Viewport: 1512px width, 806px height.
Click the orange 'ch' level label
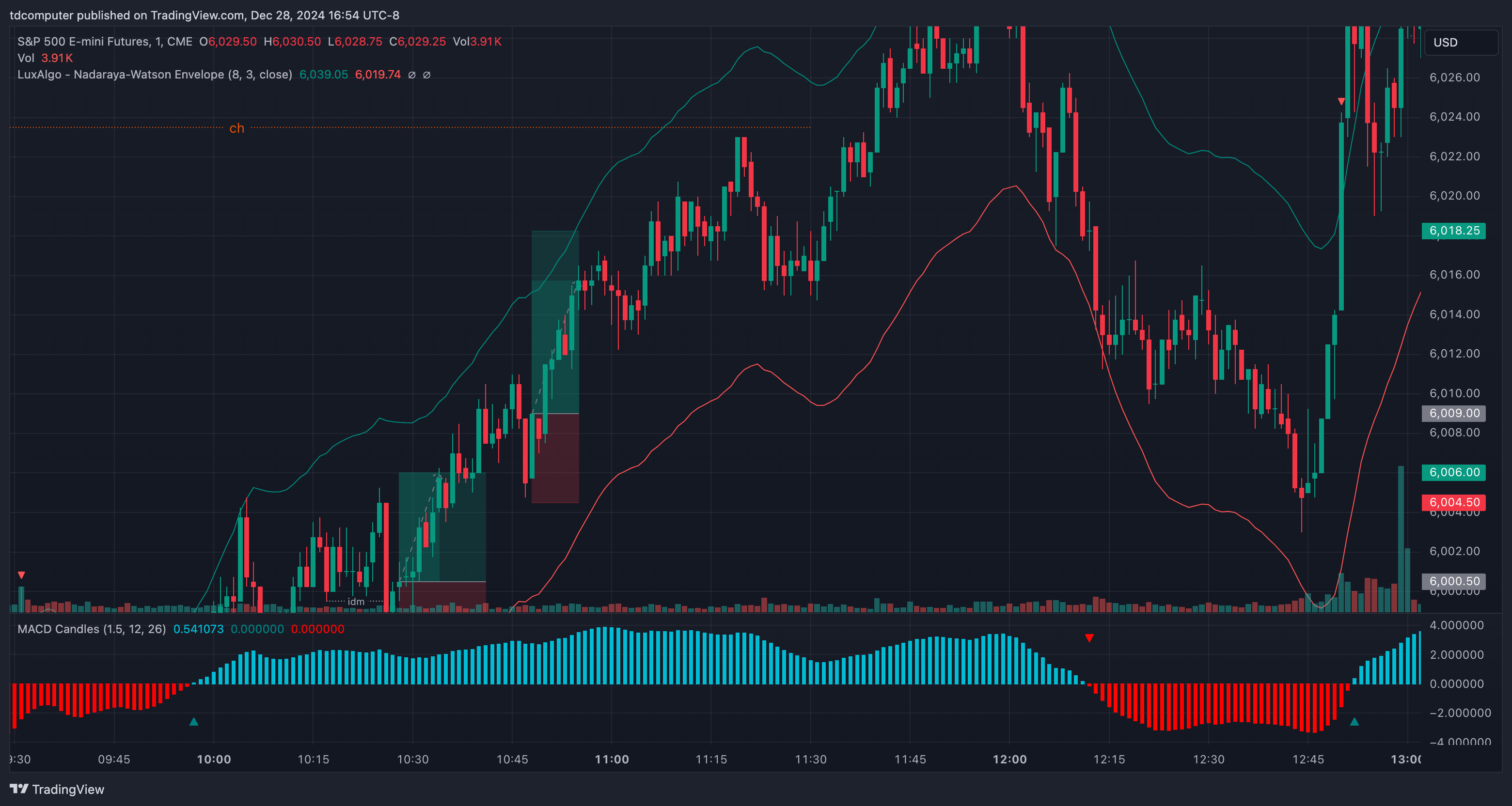tap(236, 128)
